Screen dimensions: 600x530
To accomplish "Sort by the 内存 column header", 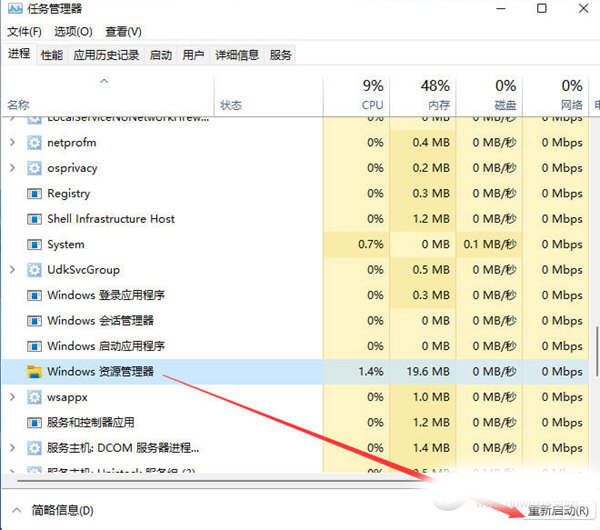I will (x=423, y=96).
